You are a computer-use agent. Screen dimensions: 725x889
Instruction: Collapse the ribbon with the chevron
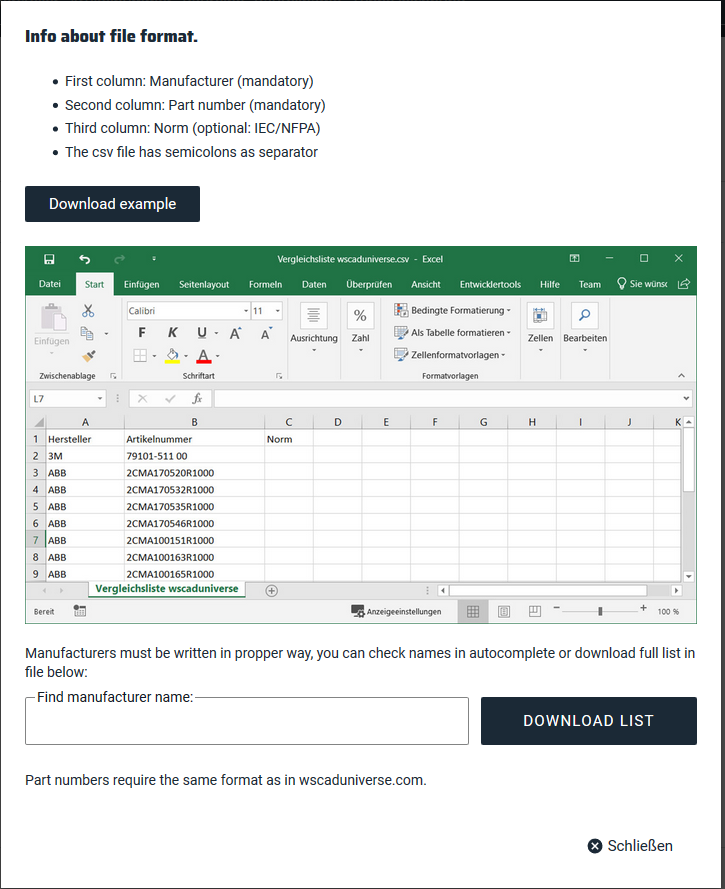tap(681, 375)
